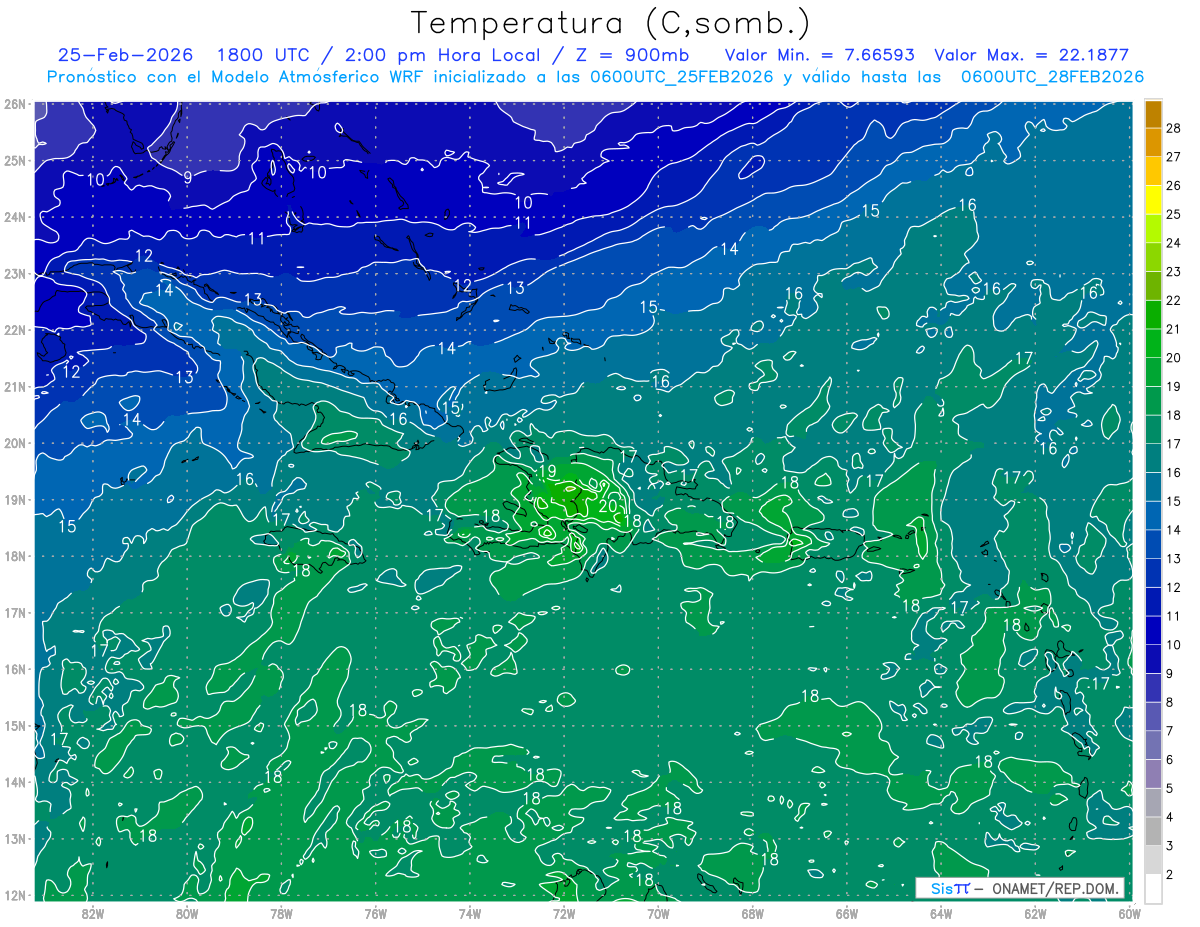Click the 74W longitude axis label

pyautogui.click(x=470, y=913)
